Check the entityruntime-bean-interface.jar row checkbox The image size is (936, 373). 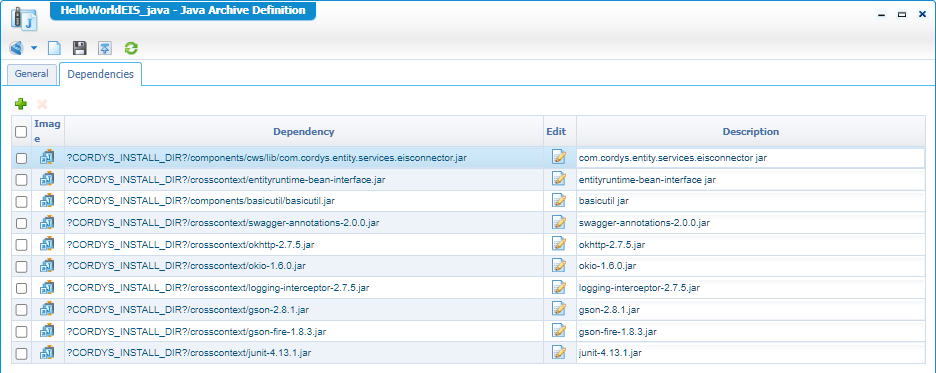click(x=21, y=180)
